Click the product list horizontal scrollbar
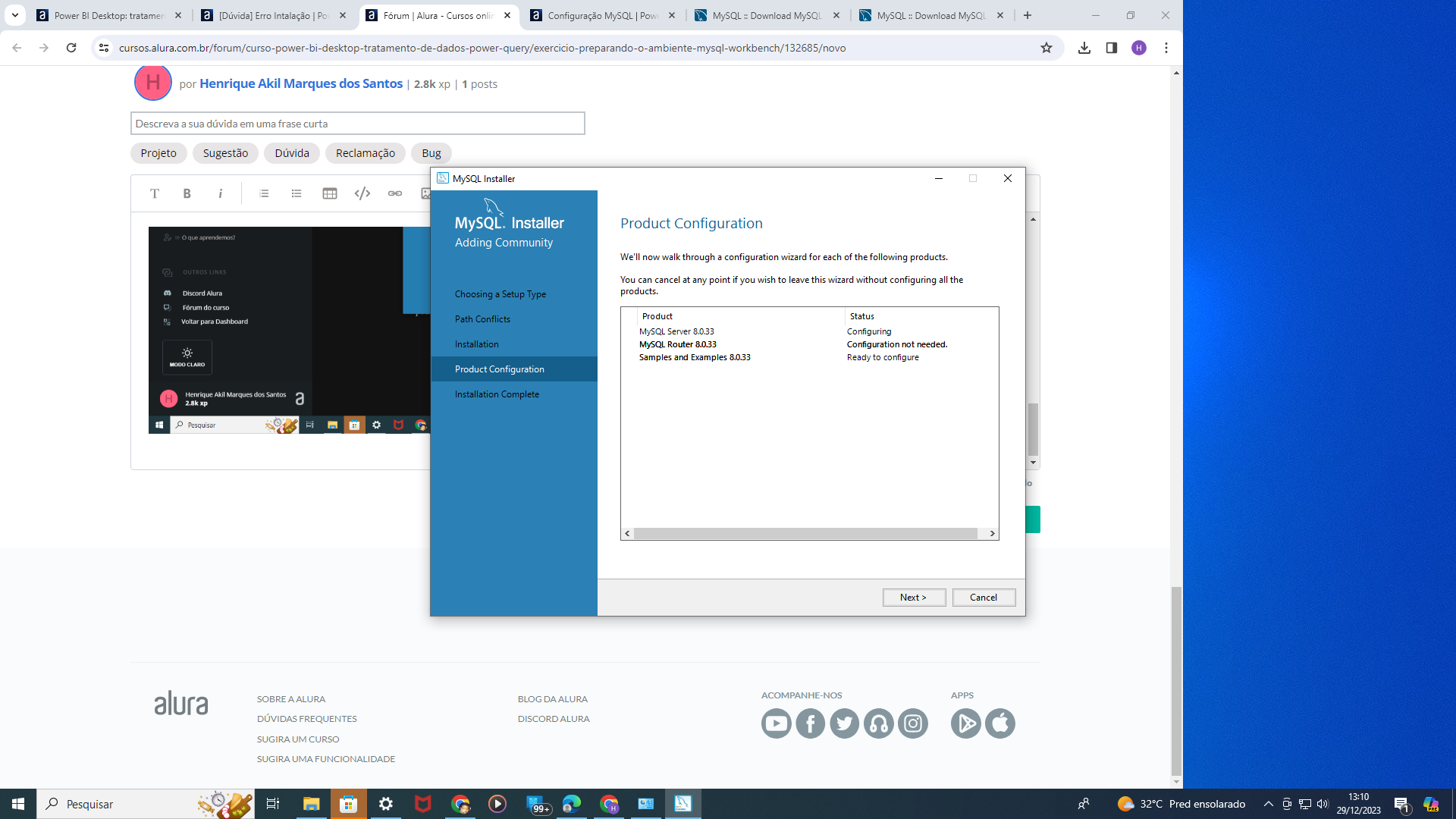Viewport: 1456px width, 819px height. pyautogui.click(x=805, y=534)
